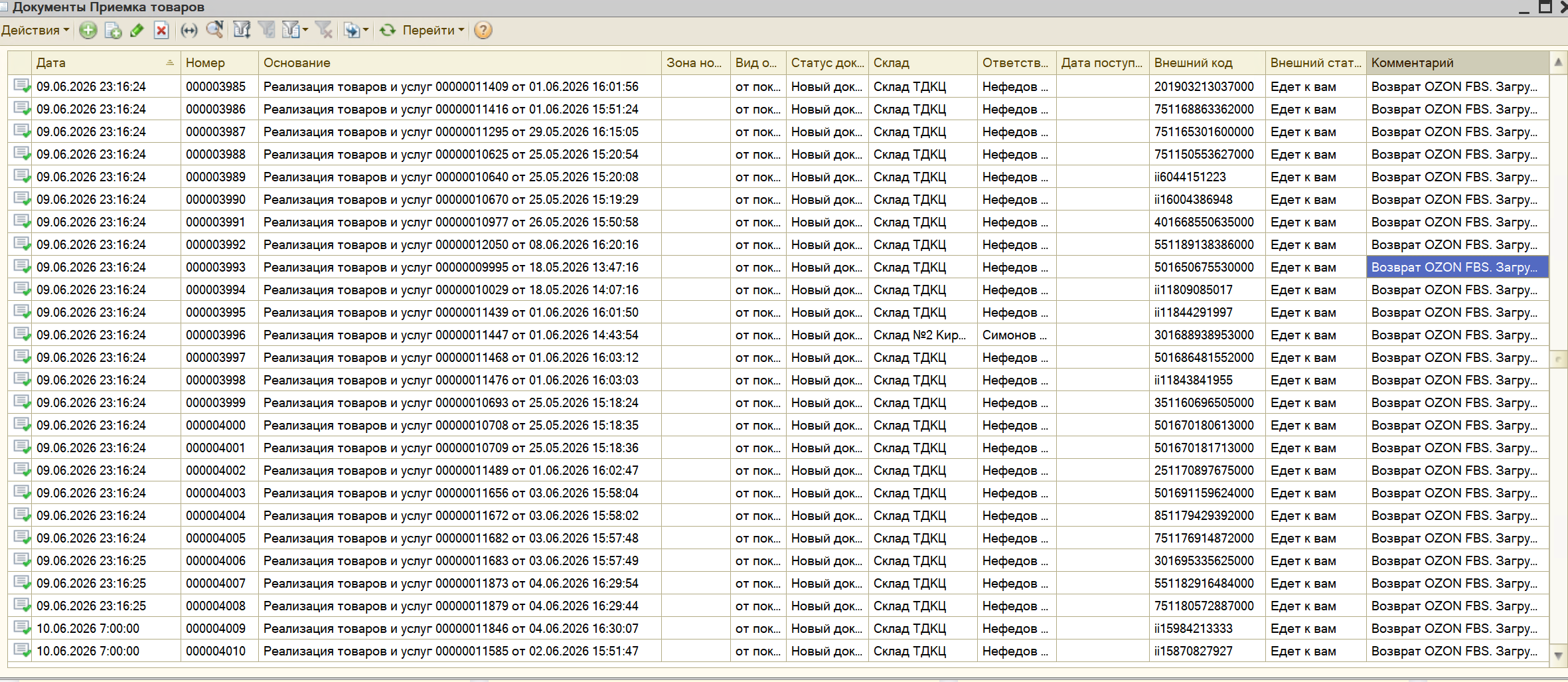Screen dimensions: 1568x682
Task: Click the Склад column header
Action: coord(923,62)
